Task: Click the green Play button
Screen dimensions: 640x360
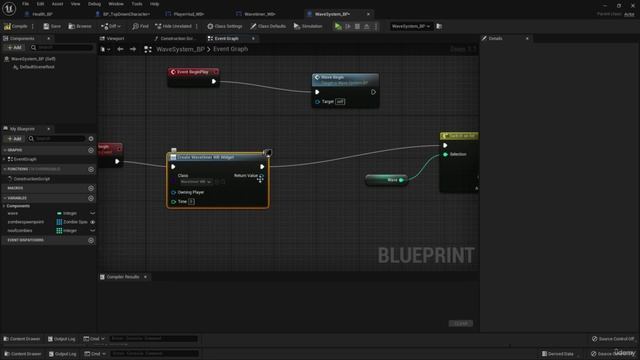Action: click(338, 26)
